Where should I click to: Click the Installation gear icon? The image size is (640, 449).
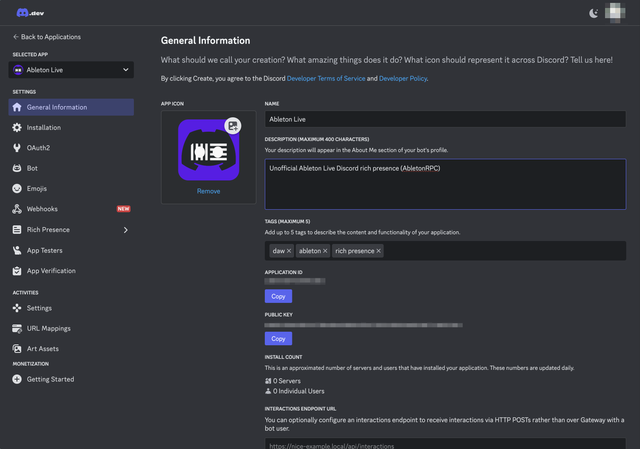17,127
